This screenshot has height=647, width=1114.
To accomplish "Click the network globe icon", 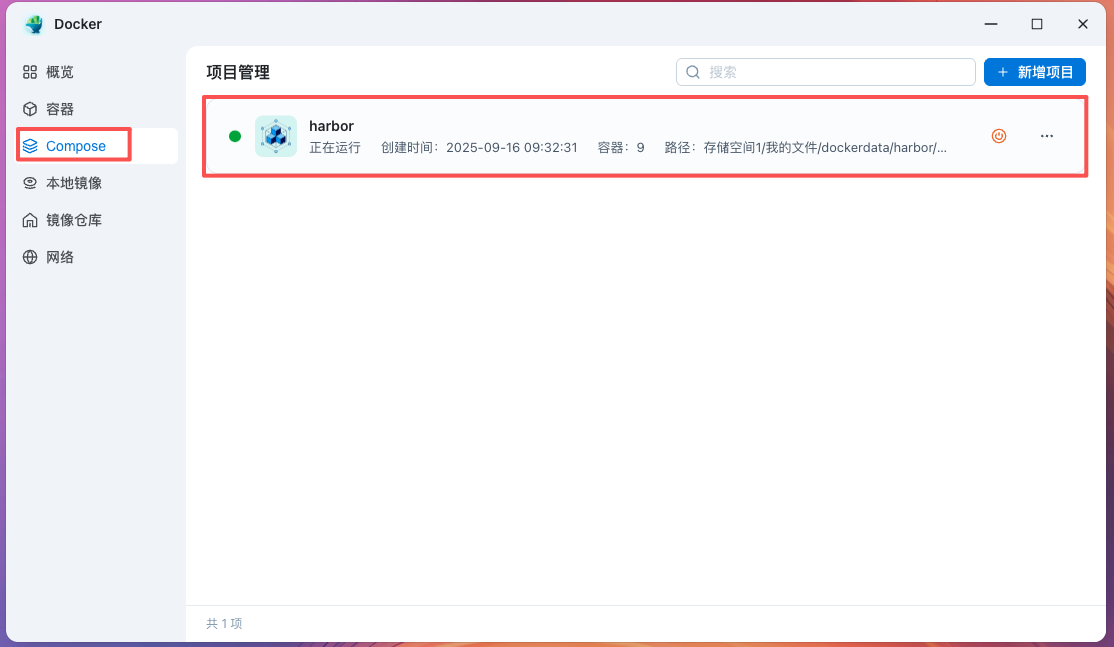I will click(x=30, y=257).
